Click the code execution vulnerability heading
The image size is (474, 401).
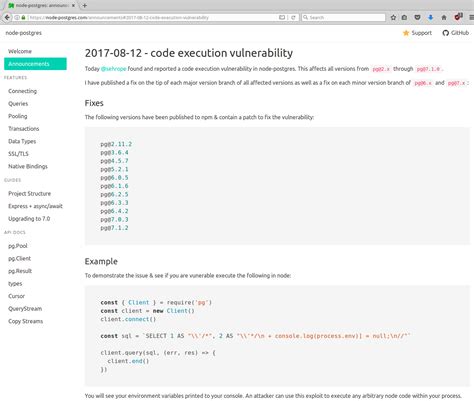[x=189, y=53]
